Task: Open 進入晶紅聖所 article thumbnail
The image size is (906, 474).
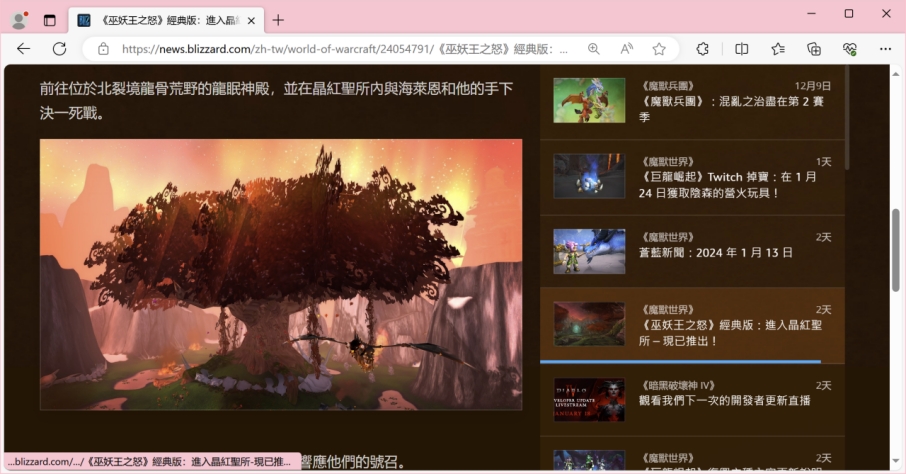Action: click(x=589, y=324)
